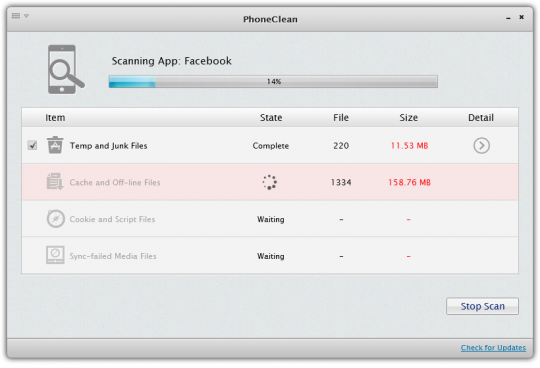Click the 11.53 MB size value
Viewport: 540px width, 368px height.
[409, 146]
